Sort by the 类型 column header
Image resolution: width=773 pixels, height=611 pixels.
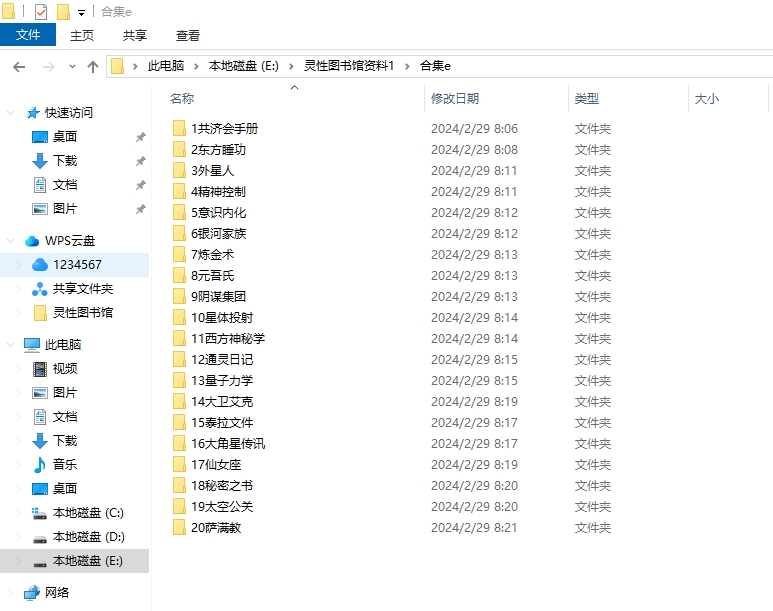point(586,99)
